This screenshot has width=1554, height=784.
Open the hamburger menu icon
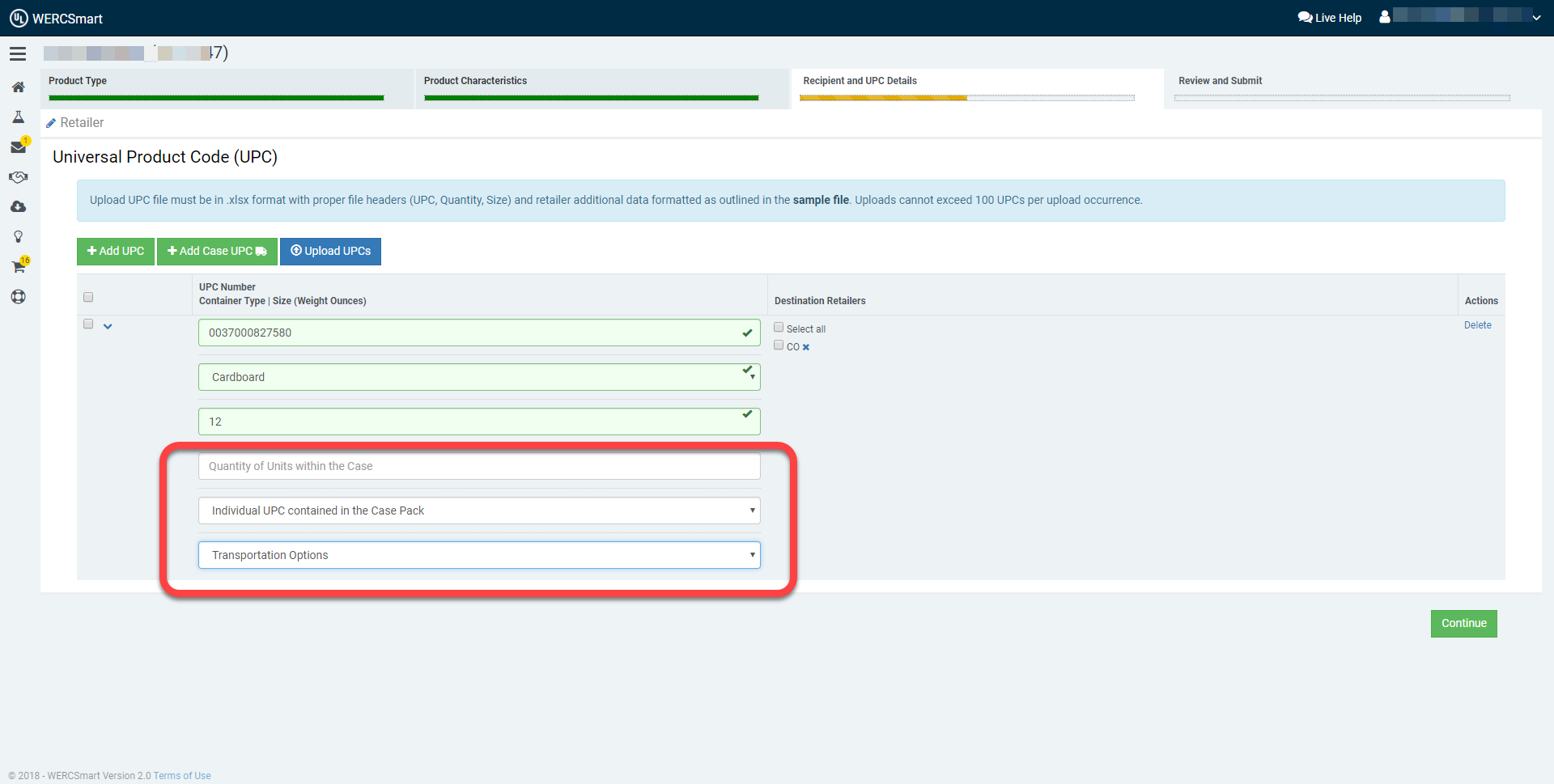[18, 53]
